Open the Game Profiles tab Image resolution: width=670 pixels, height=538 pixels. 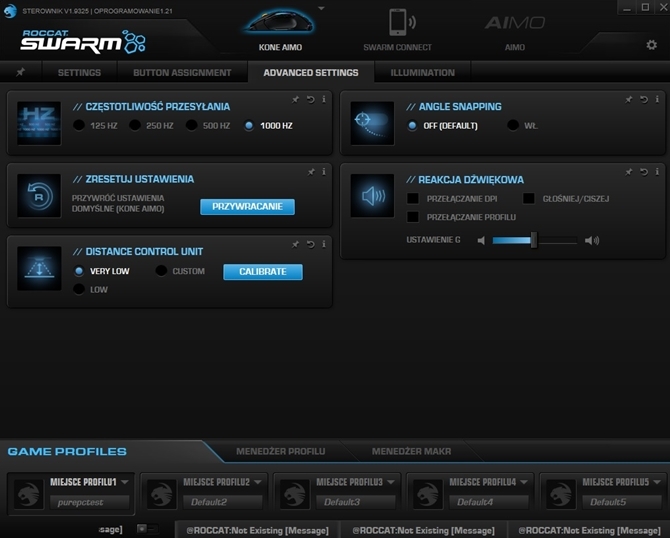pyautogui.click(x=67, y=452)
